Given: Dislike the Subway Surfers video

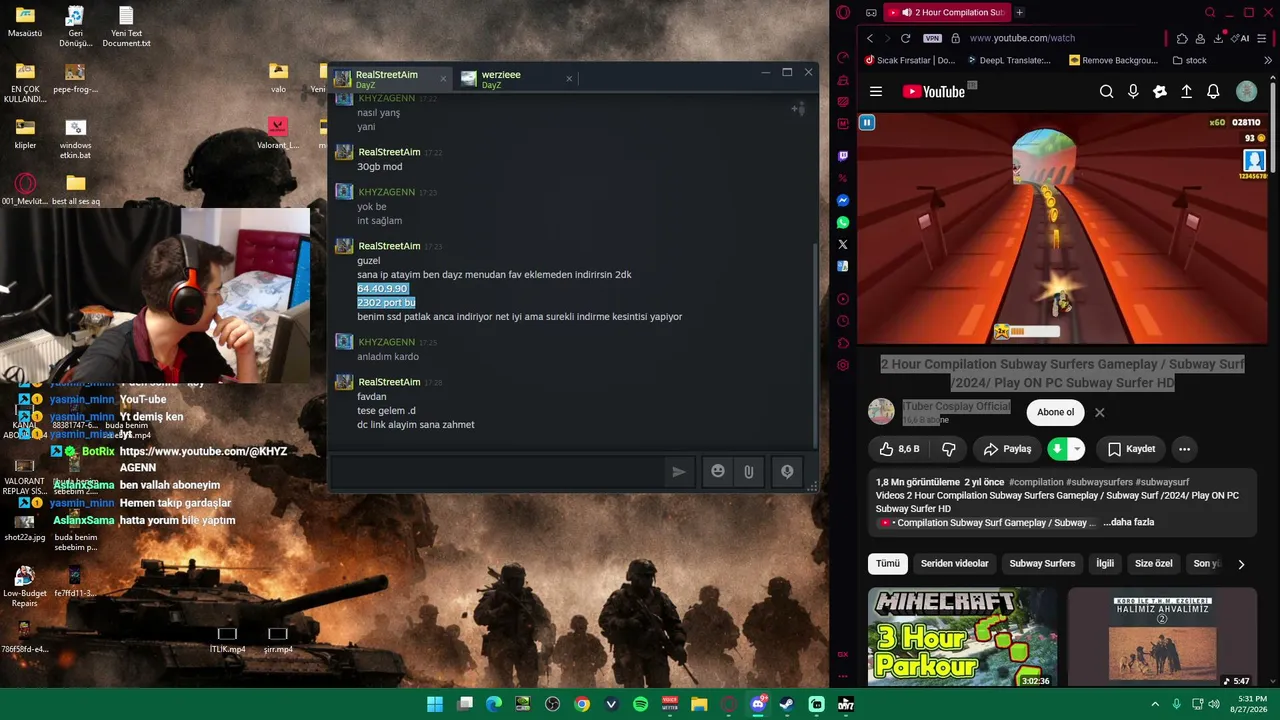Looking at the screenshot, I should tap(949, 449).
